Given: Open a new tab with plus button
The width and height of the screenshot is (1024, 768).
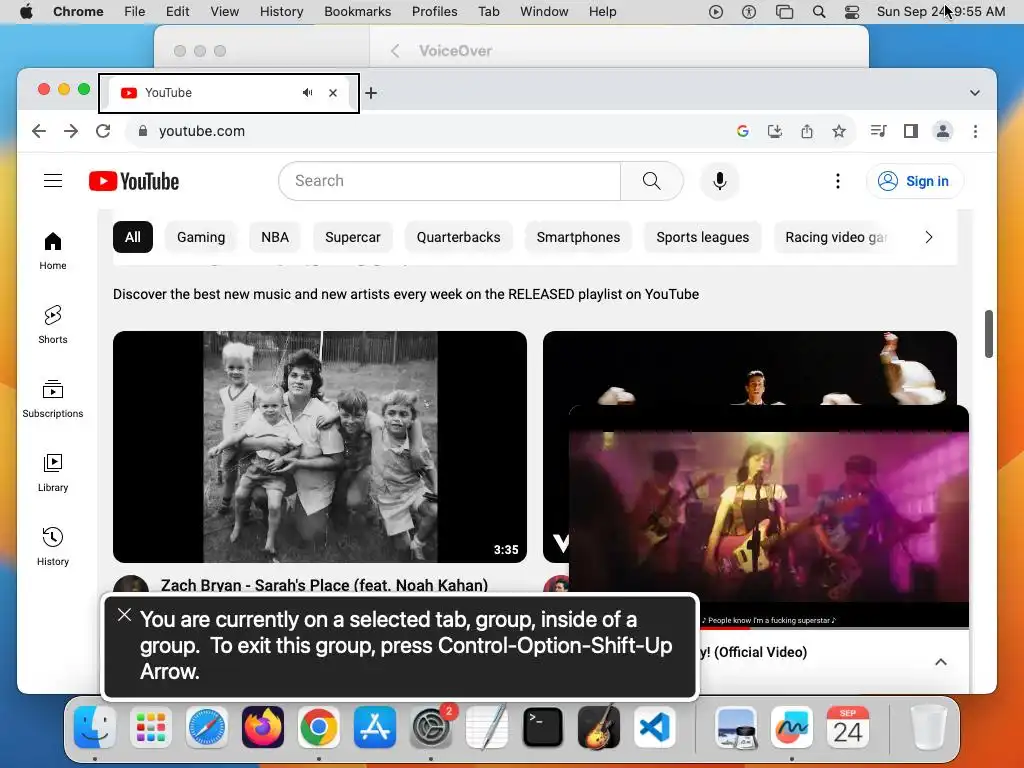Looking at the screenshot, I should 371,93.
